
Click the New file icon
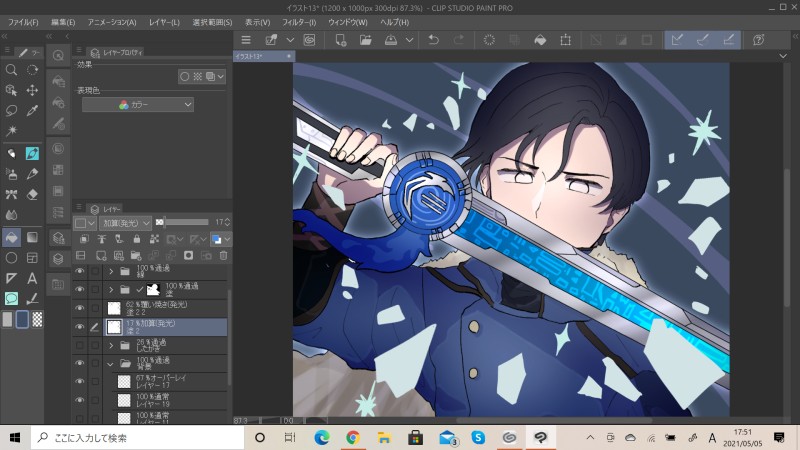pos(340,40)
